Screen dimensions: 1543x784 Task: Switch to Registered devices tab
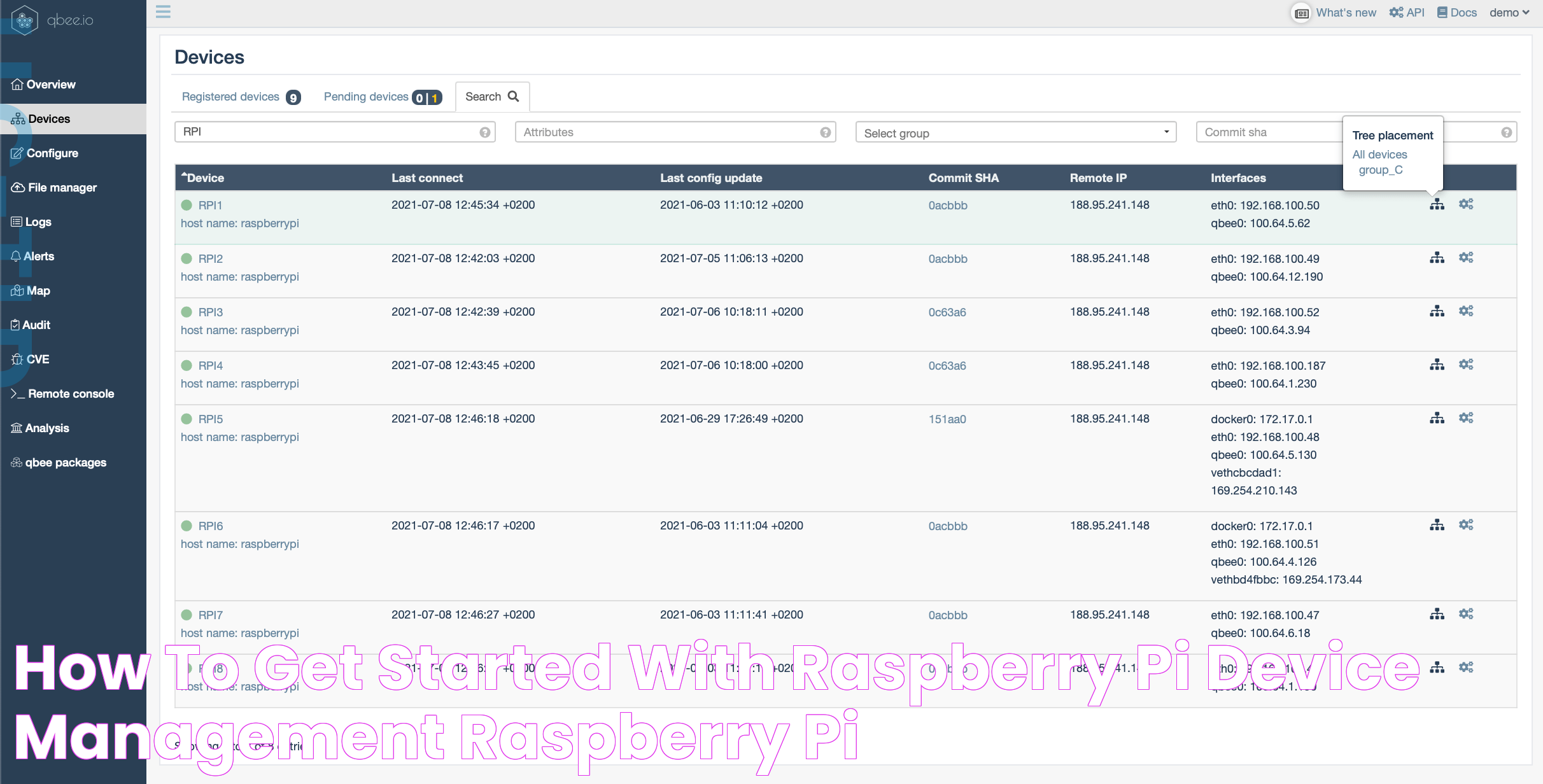[231, 96]
